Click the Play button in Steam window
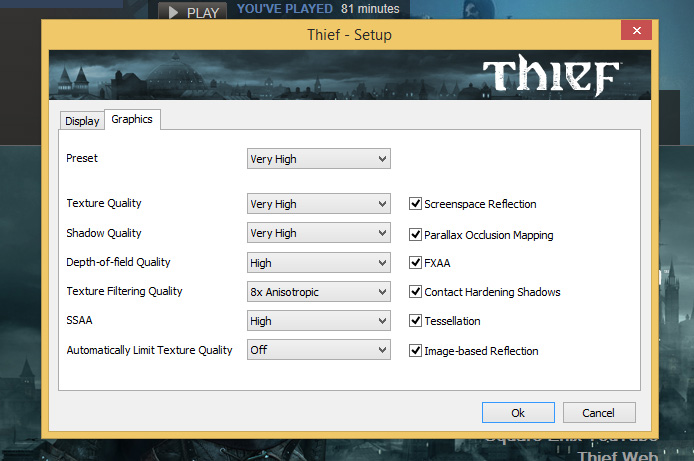 (x=193, y=11)
